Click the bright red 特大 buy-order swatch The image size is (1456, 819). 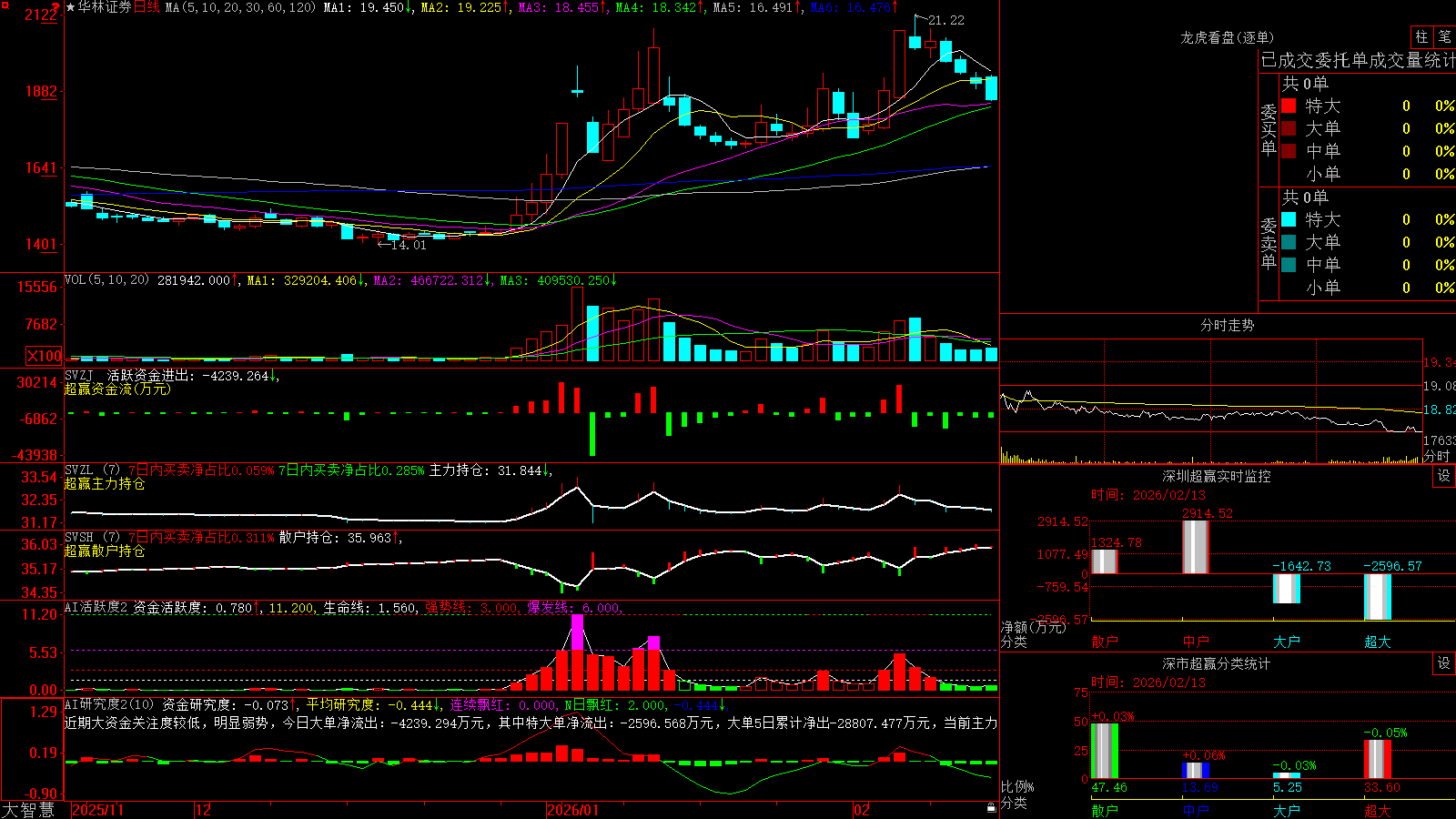click(1289, 106)
